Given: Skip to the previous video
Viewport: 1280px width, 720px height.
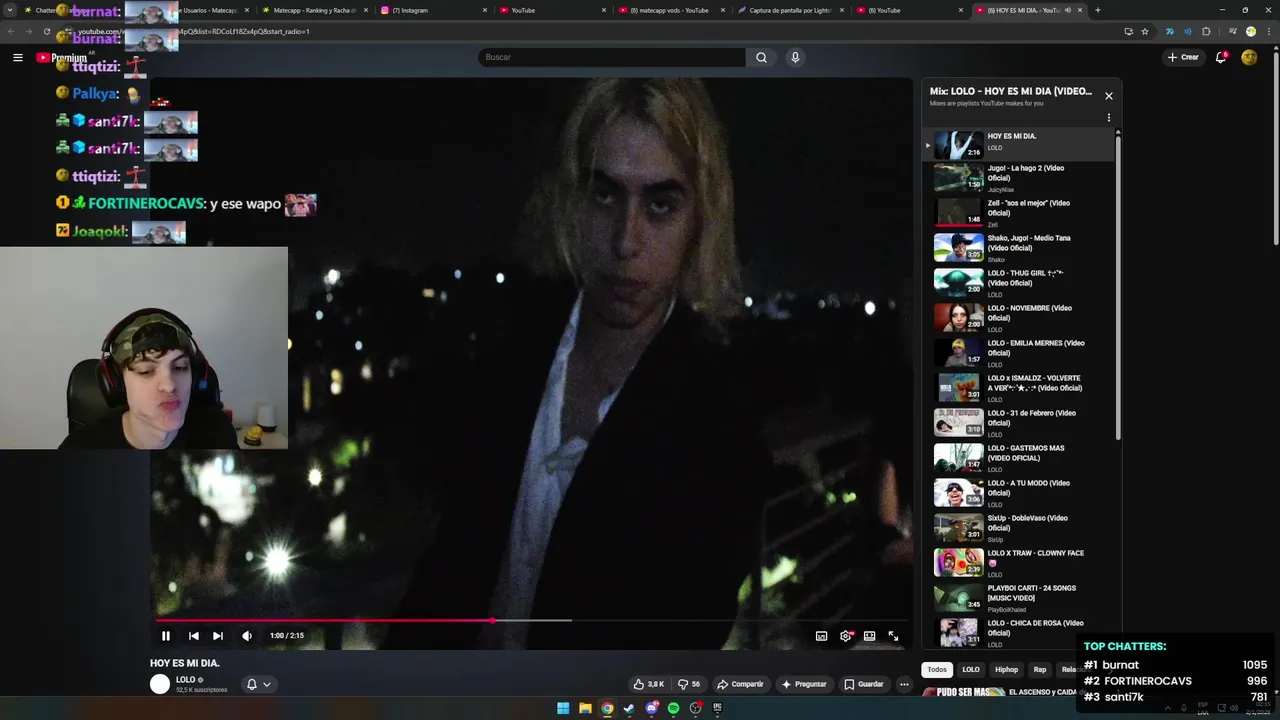Looking at the screenshot, I should click(193, 636).
